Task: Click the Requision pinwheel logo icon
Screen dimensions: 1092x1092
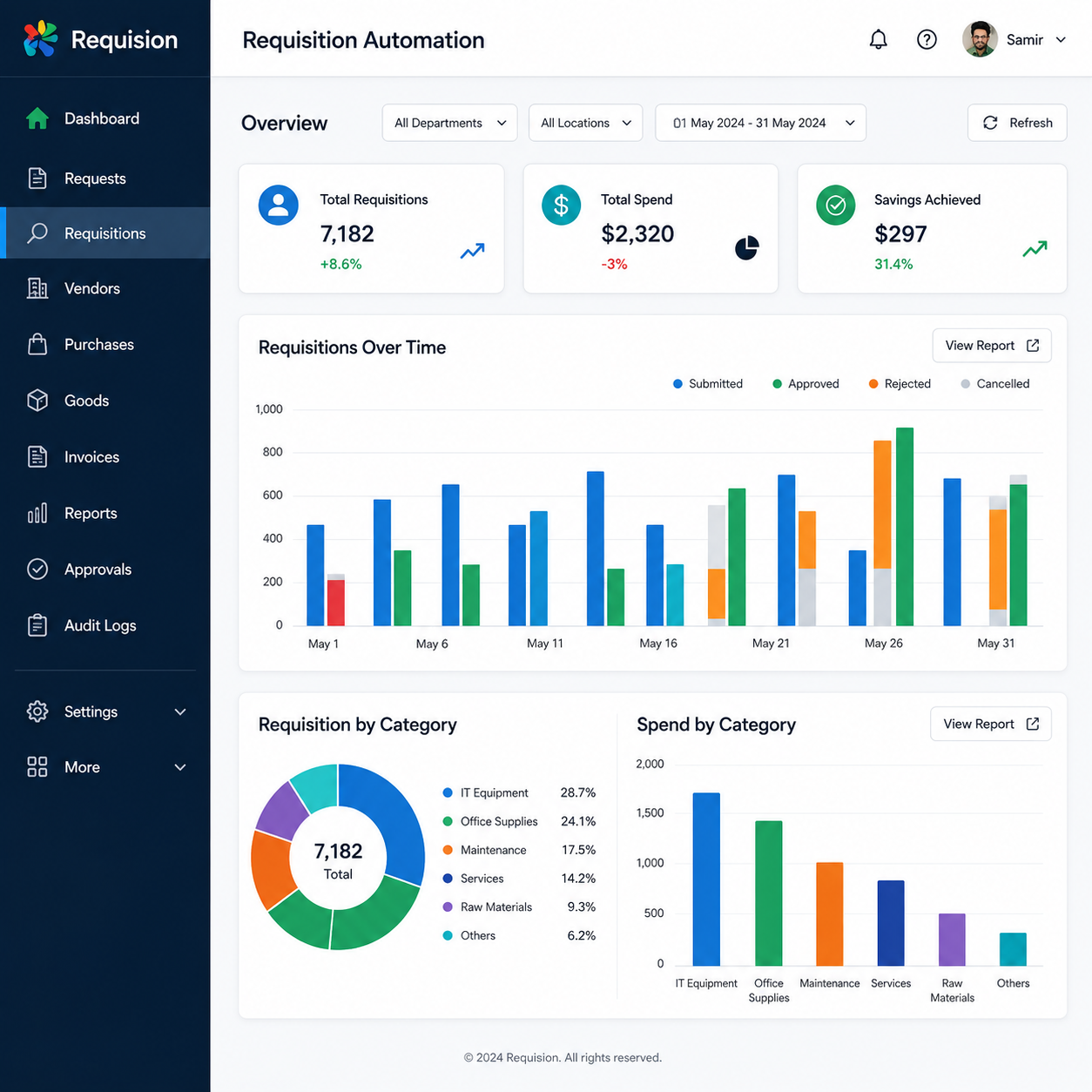Action: click(40, 39)
